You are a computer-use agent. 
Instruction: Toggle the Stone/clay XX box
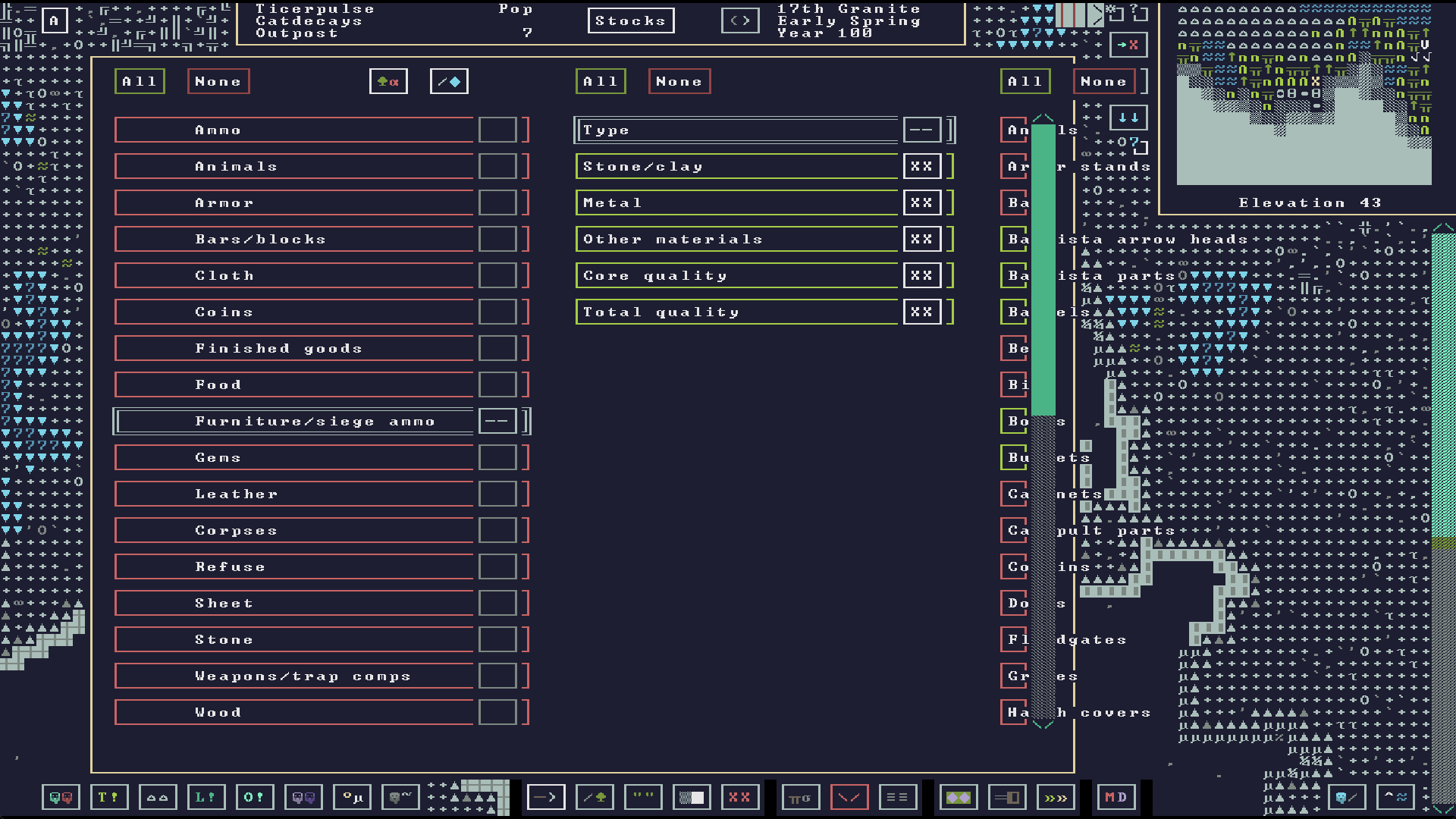(921, 166)
